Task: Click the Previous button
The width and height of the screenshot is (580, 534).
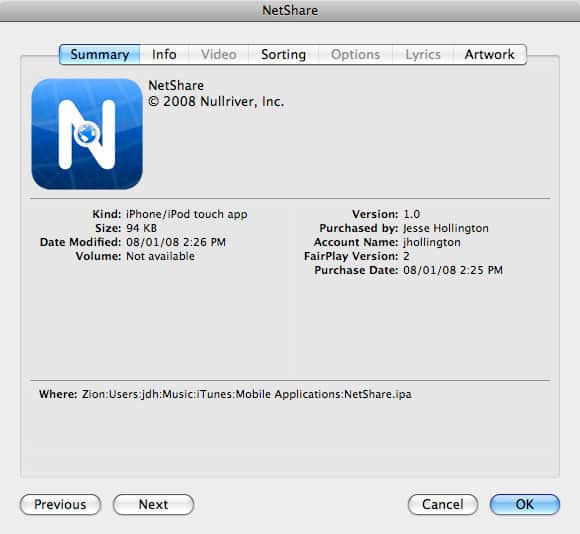Action: point(60,504)
